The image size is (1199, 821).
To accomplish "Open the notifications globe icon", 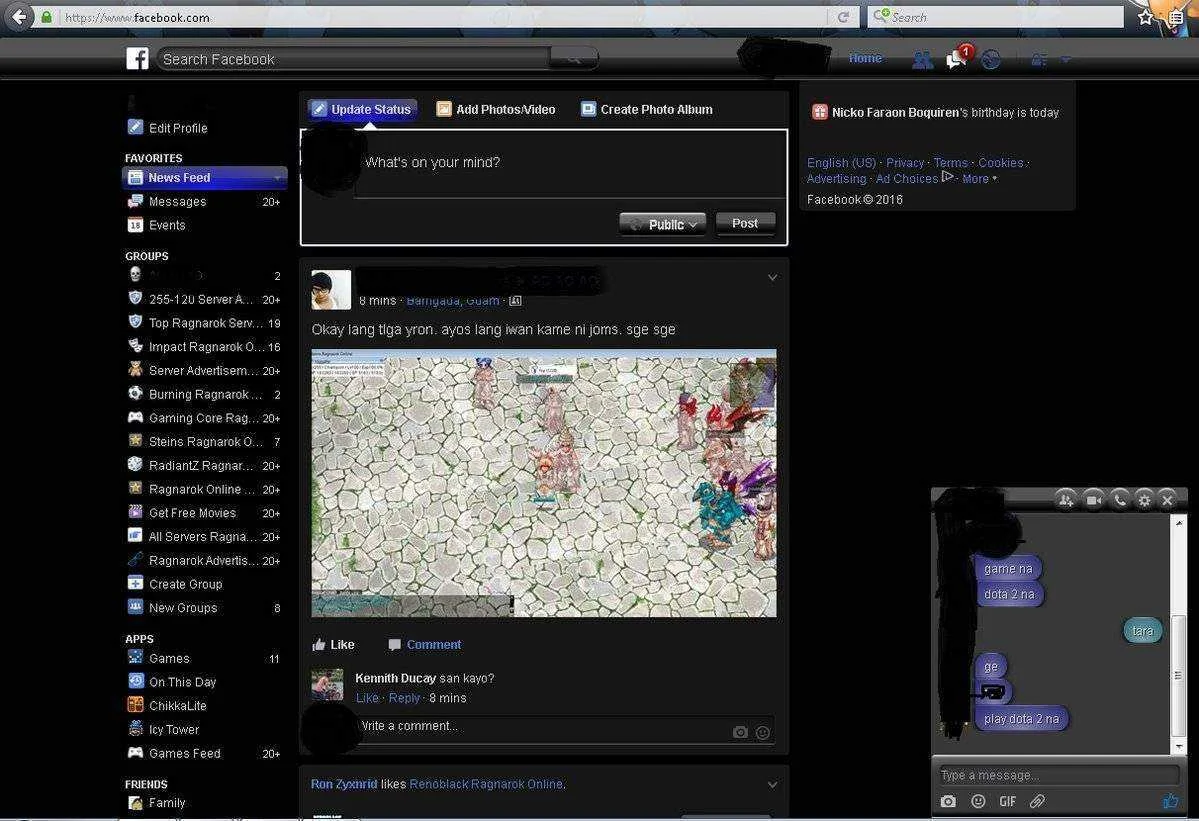I will pos(990,59).
